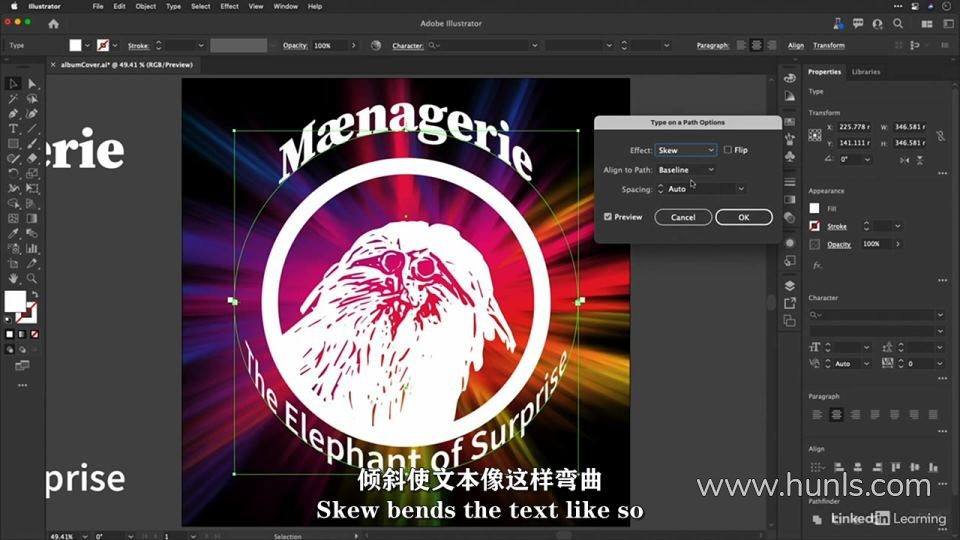
Task: Select the Paintbrush tool
Action: click(x=32, y=143)
